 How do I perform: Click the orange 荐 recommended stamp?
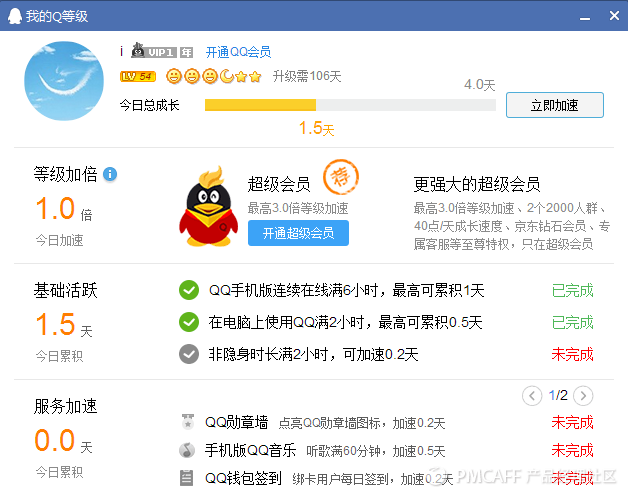[x=341, y=177]
